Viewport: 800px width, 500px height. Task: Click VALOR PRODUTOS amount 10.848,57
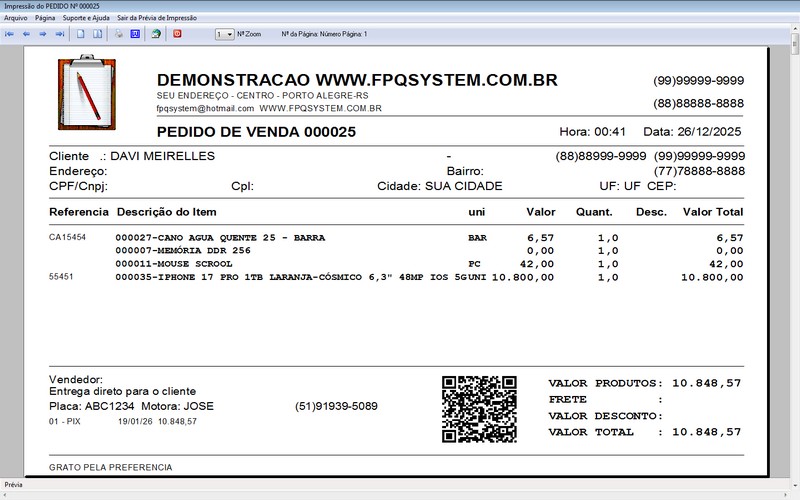(706, 383)
